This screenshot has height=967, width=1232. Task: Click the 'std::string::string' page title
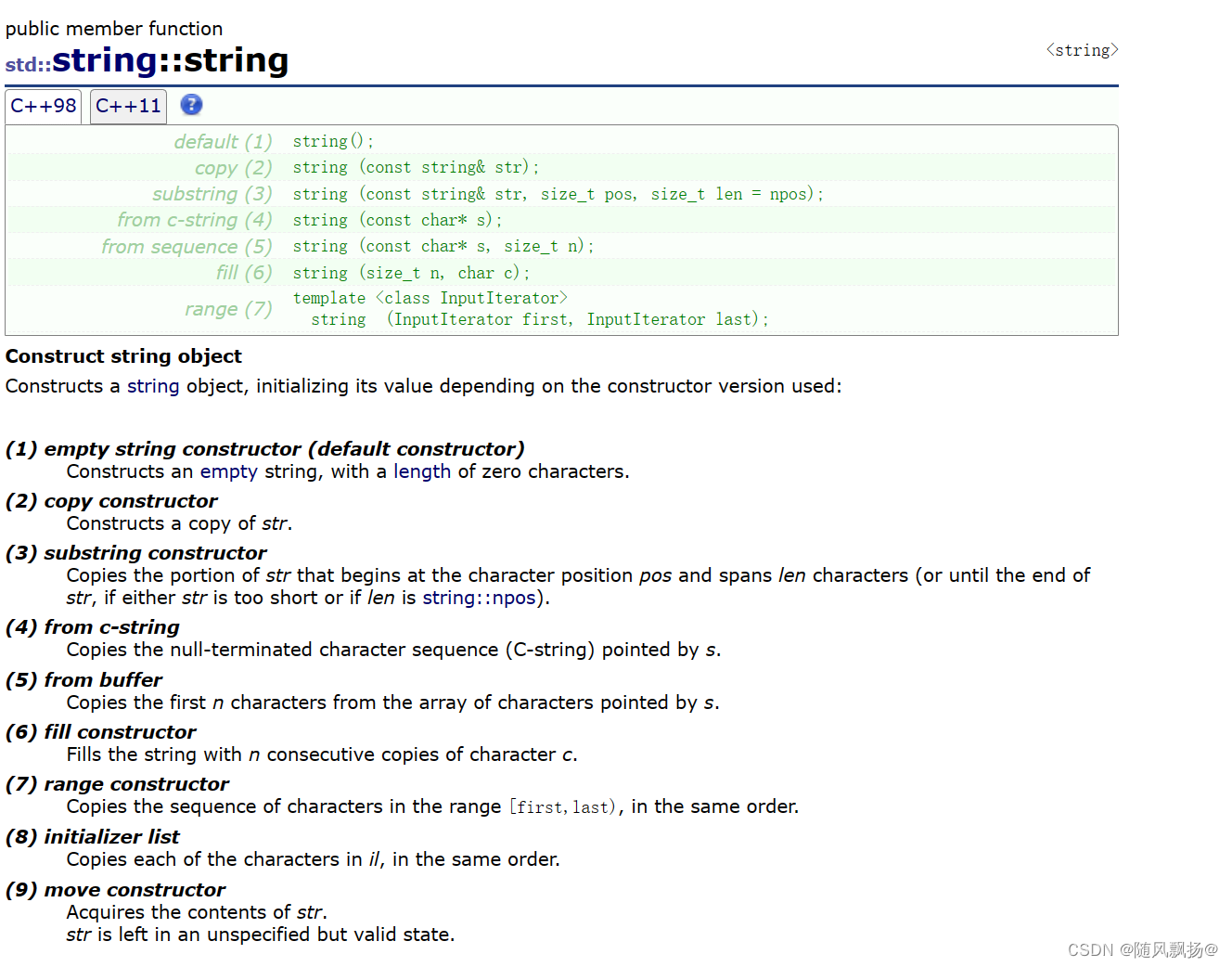click(147, 60)
